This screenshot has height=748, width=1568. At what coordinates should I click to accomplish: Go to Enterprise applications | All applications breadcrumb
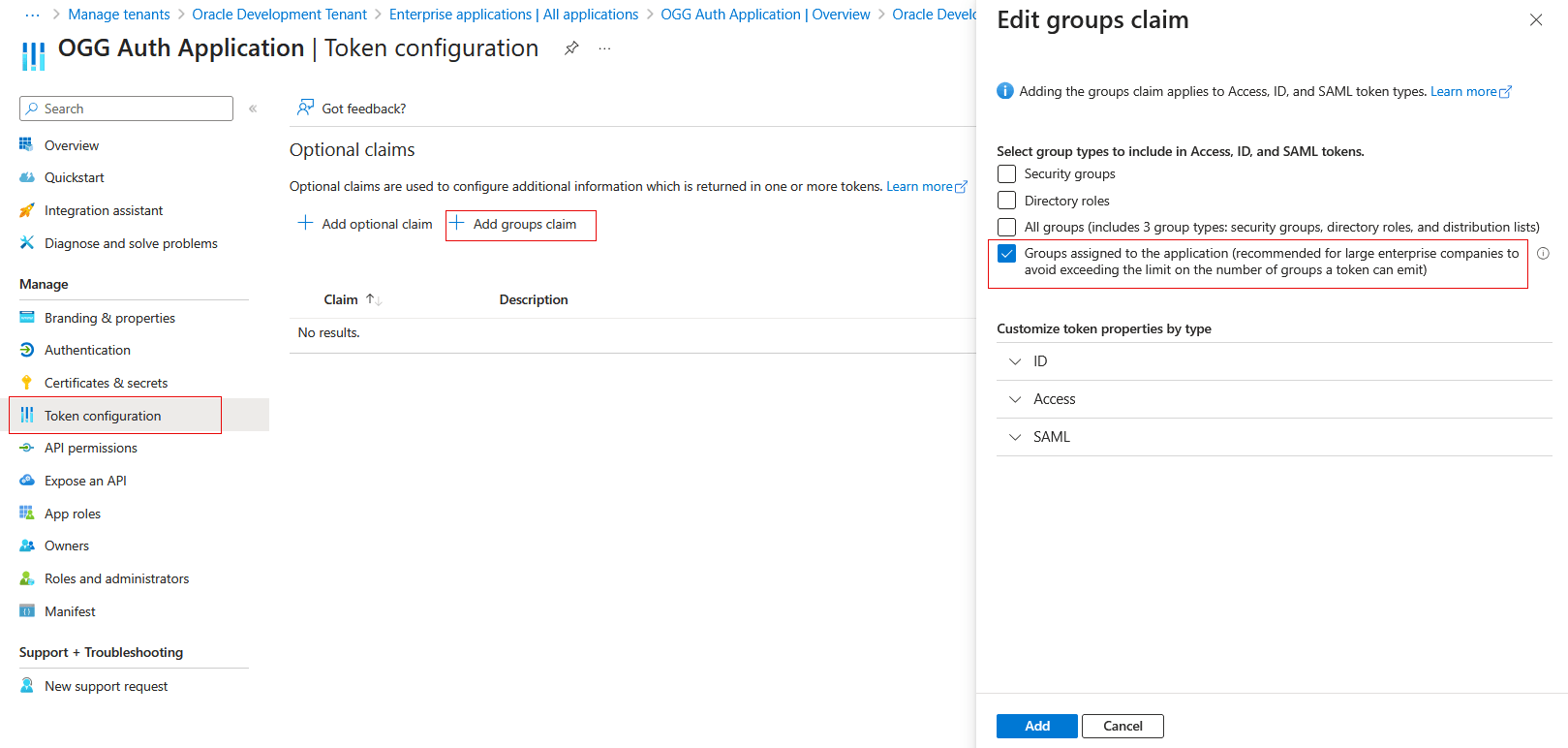click(513, 15)
